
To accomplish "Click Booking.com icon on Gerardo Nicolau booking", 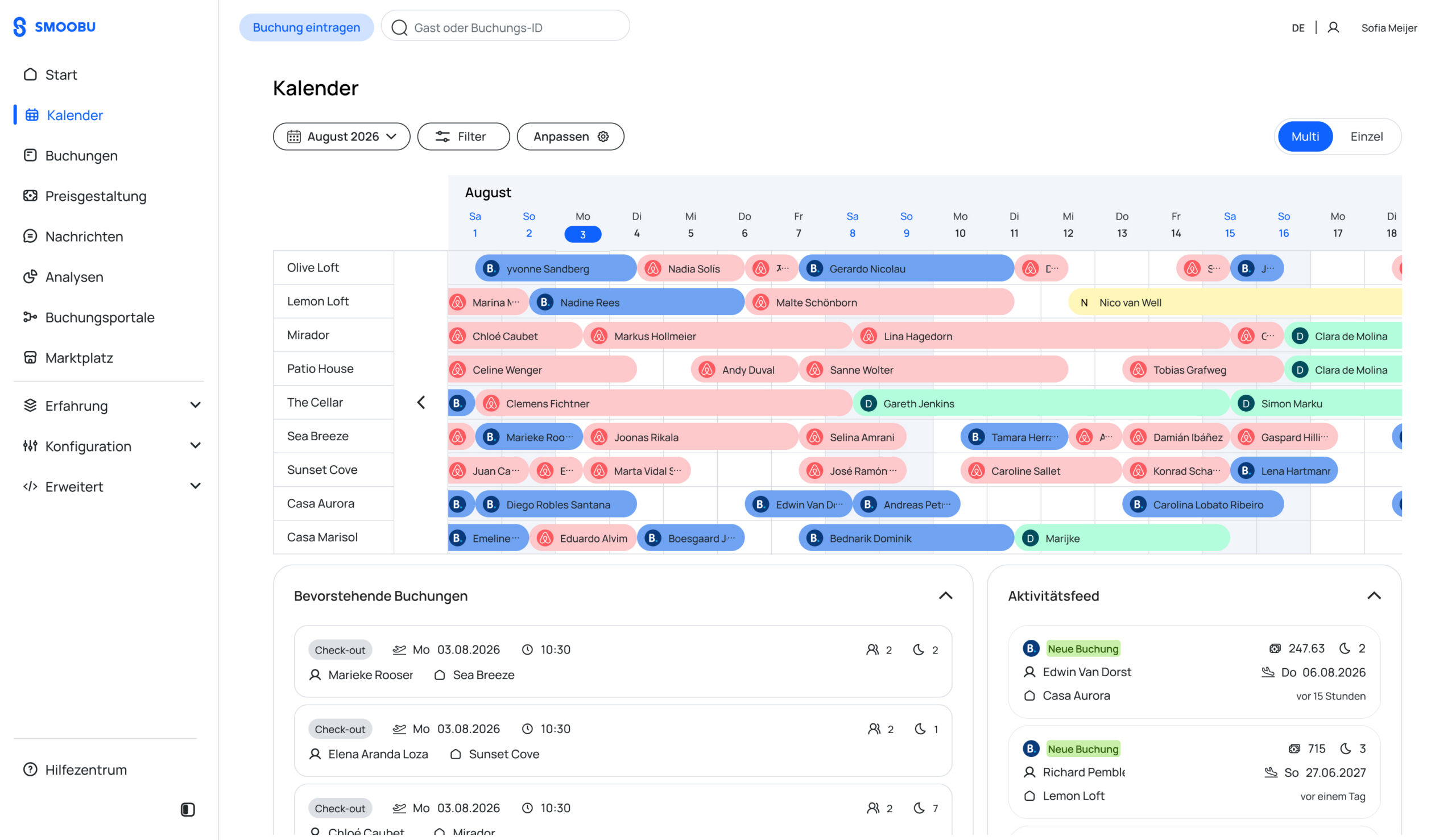I will tap(814, 269).
